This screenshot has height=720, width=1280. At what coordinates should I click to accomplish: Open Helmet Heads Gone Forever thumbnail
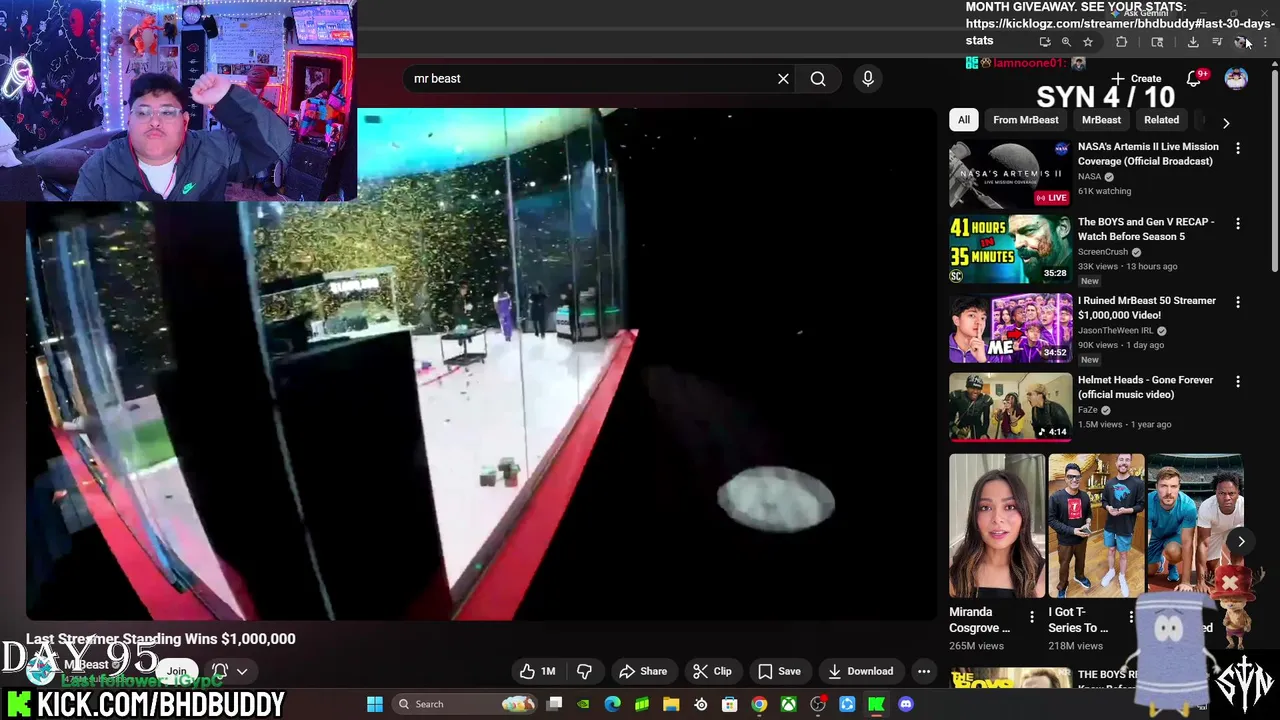point(1010,407)
